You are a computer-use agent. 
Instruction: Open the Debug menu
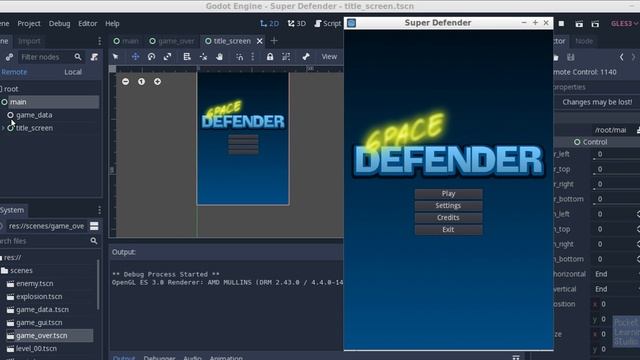pyautogui.click(x=60, y=24)
